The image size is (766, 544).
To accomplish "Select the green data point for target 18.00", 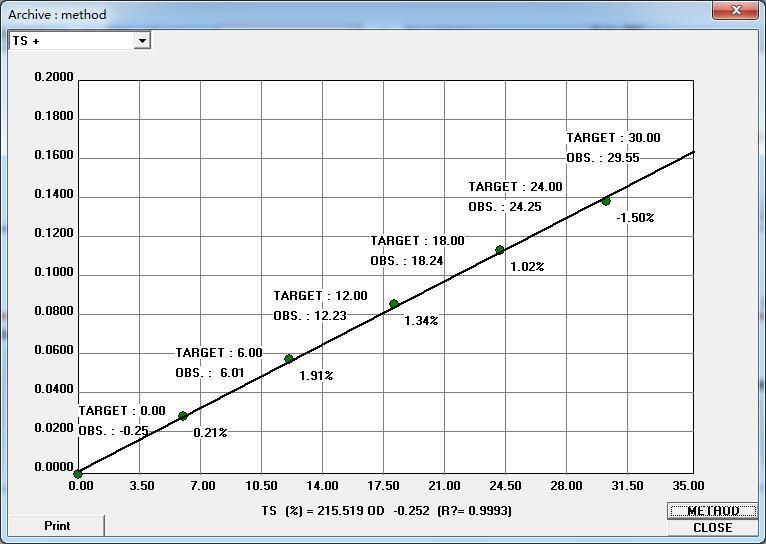I will click(394, 304).
